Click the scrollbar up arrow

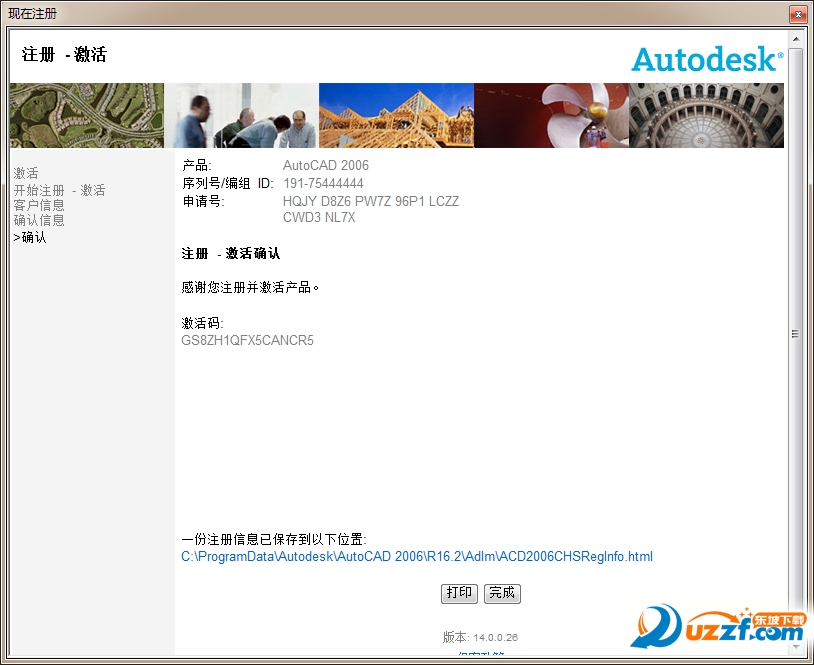[x=796, y=39]
